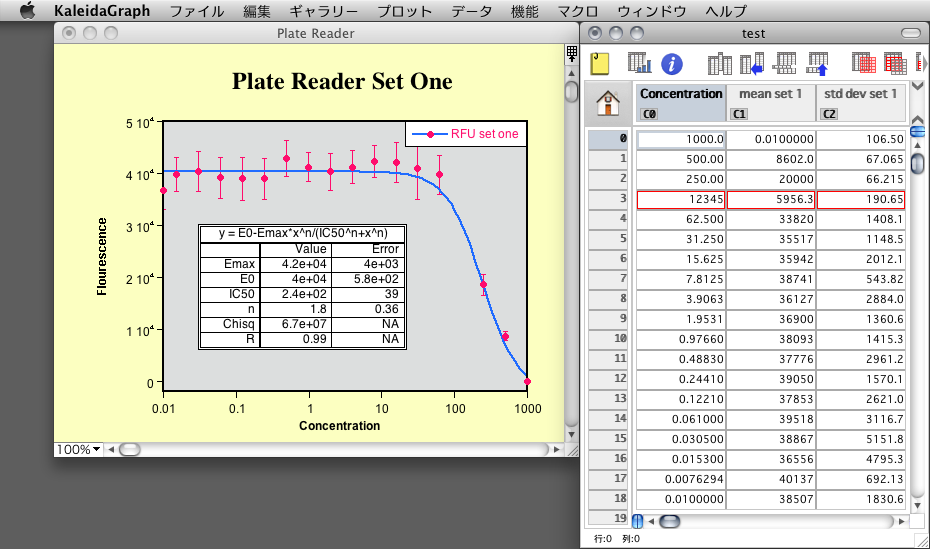Click the C0 column label tag
The width and height of the screenshot is (930, 549).
[649, 114]
